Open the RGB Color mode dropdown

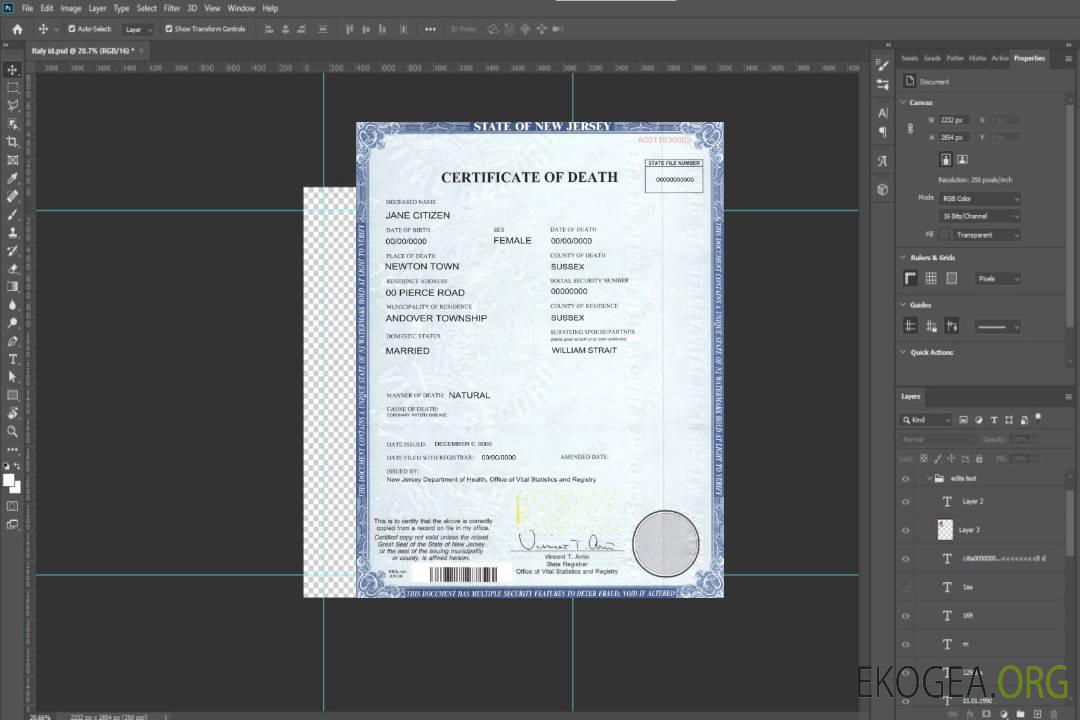click(979, 198)
